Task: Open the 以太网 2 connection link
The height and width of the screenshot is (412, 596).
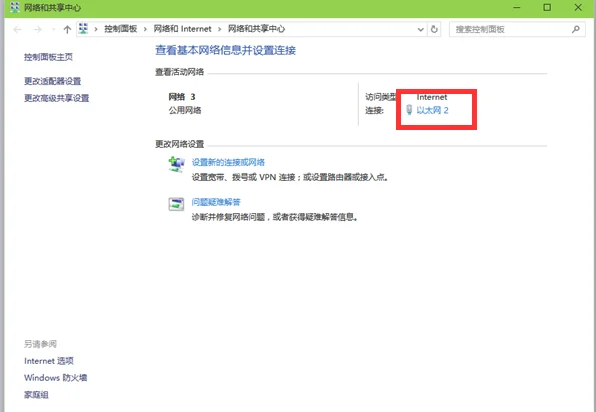Action: click(x=433, y=110)
